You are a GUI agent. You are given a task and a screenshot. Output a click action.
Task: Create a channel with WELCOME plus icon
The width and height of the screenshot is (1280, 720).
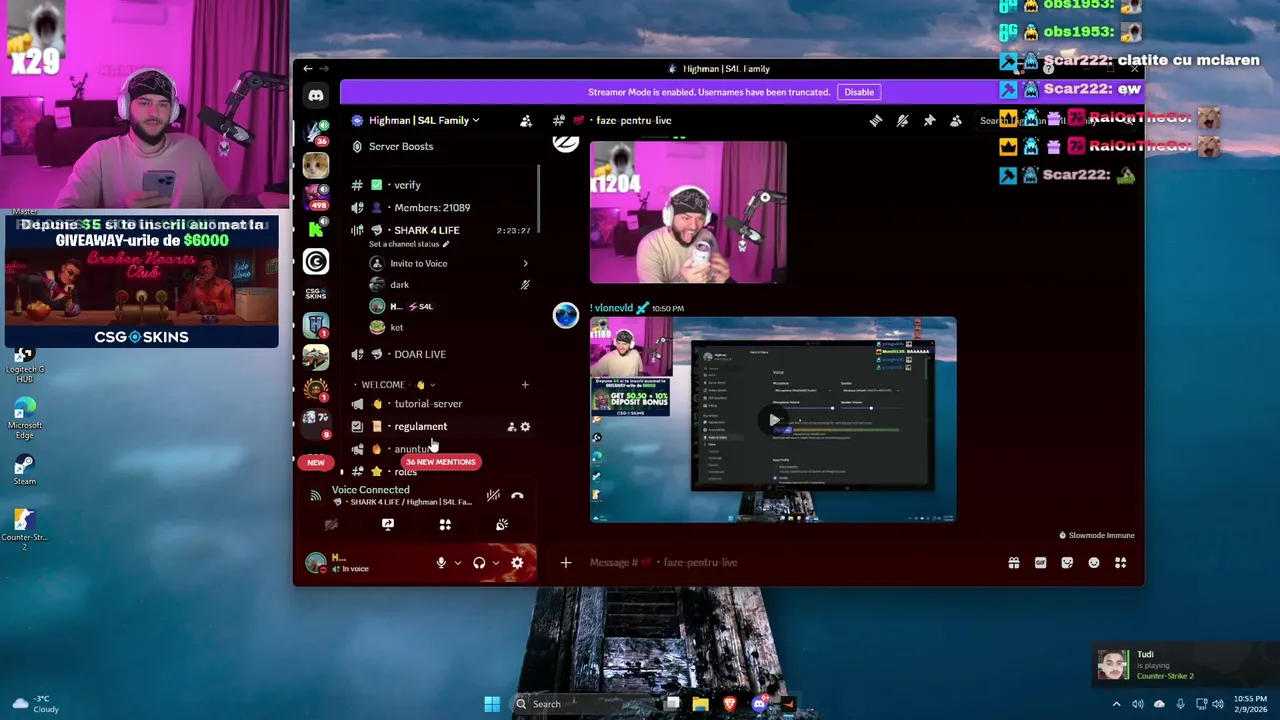525,384
